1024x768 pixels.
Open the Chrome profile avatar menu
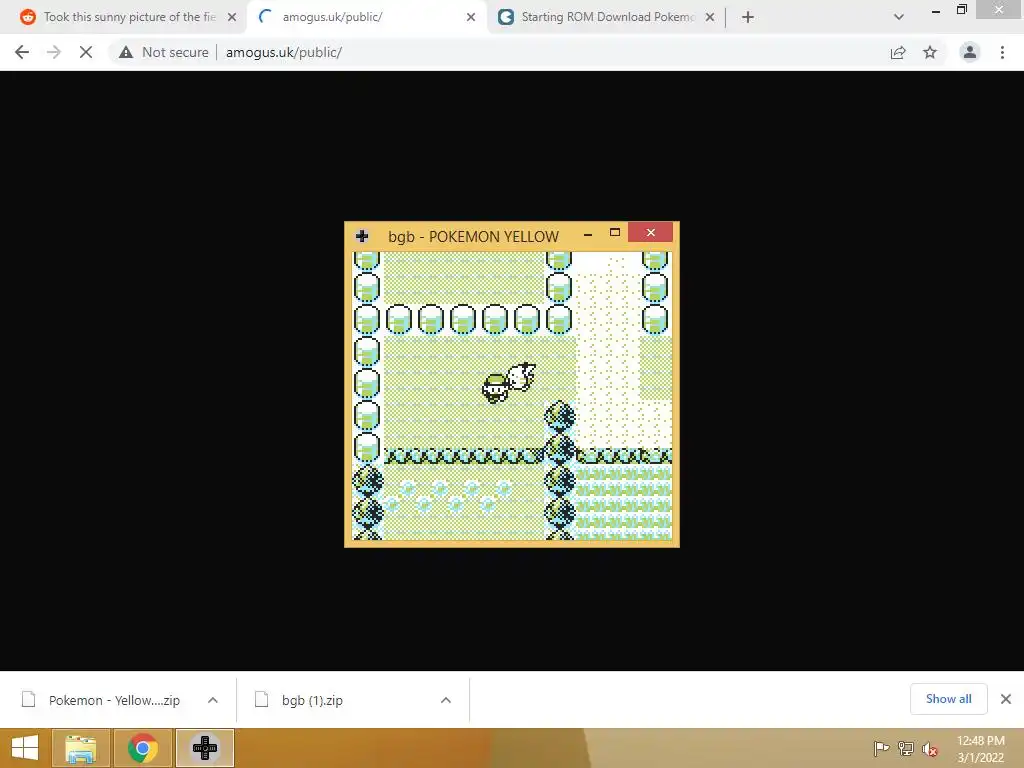pos(970,52)
